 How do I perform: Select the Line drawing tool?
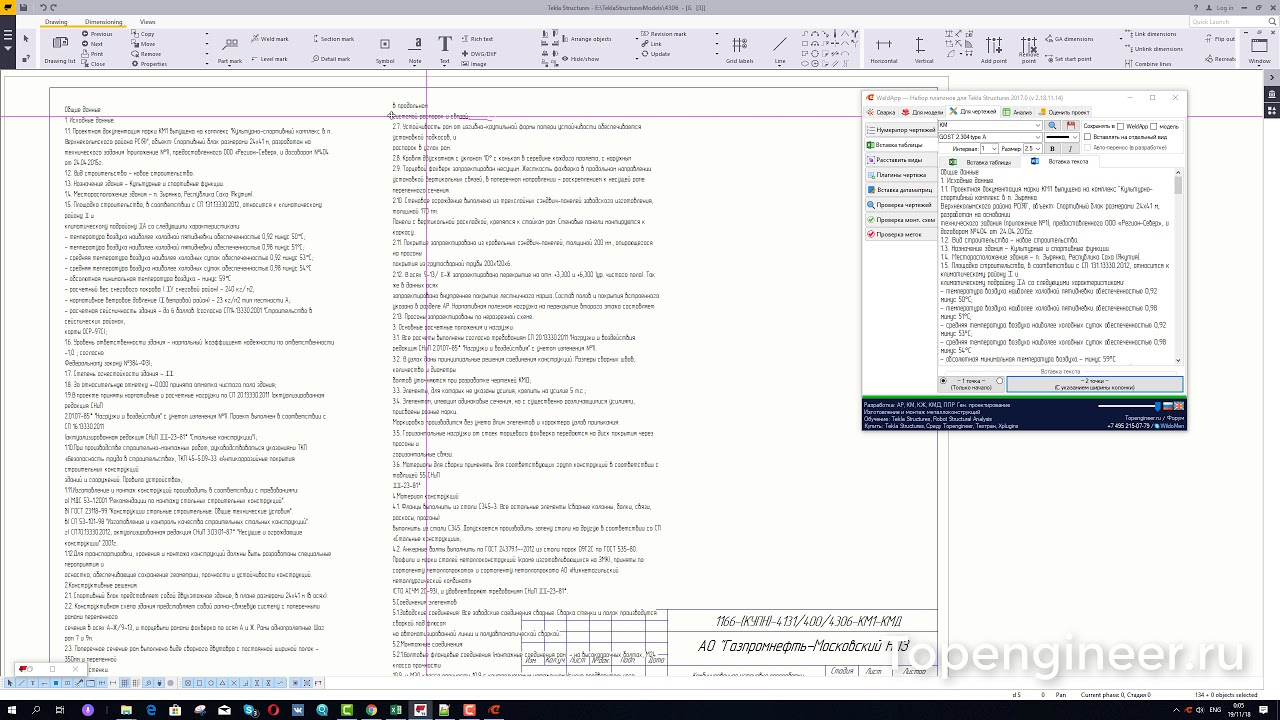(780, 50)
